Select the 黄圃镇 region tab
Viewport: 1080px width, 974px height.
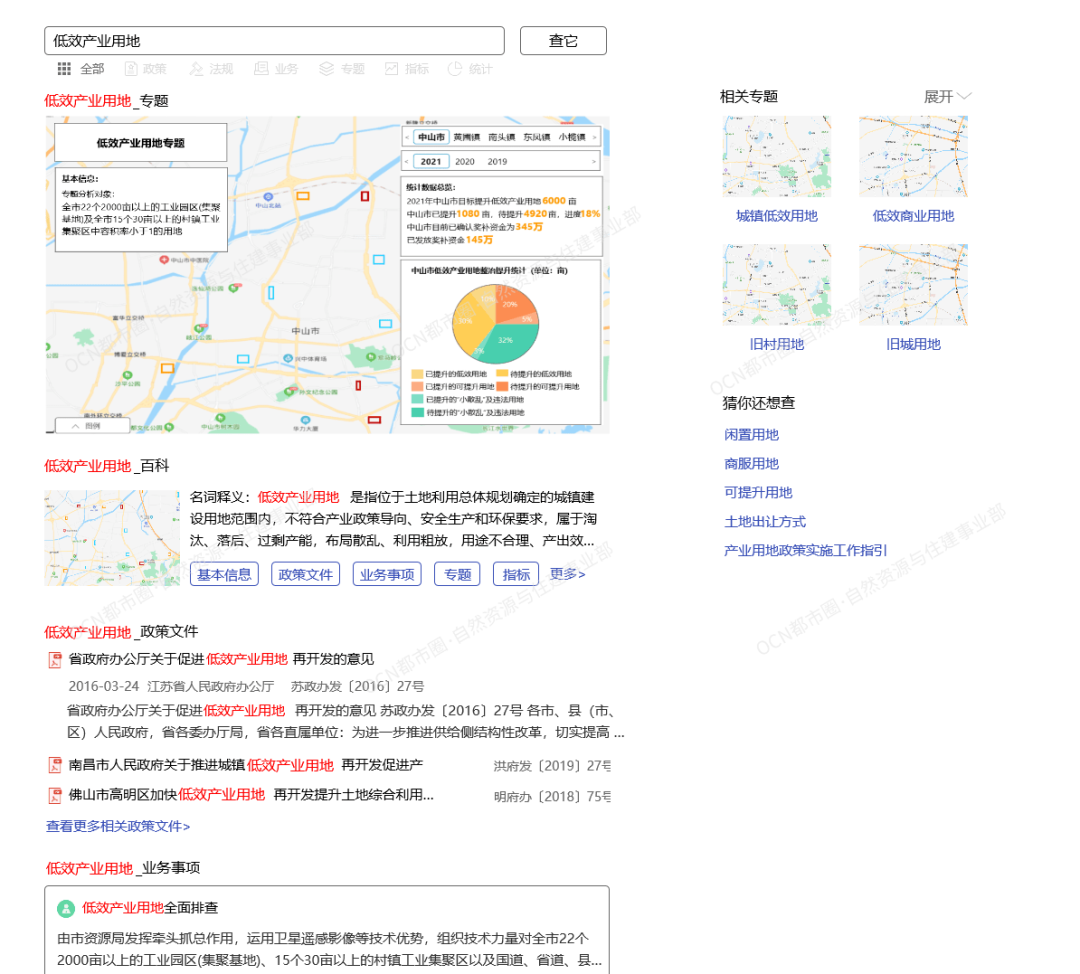tap(466, 137)
